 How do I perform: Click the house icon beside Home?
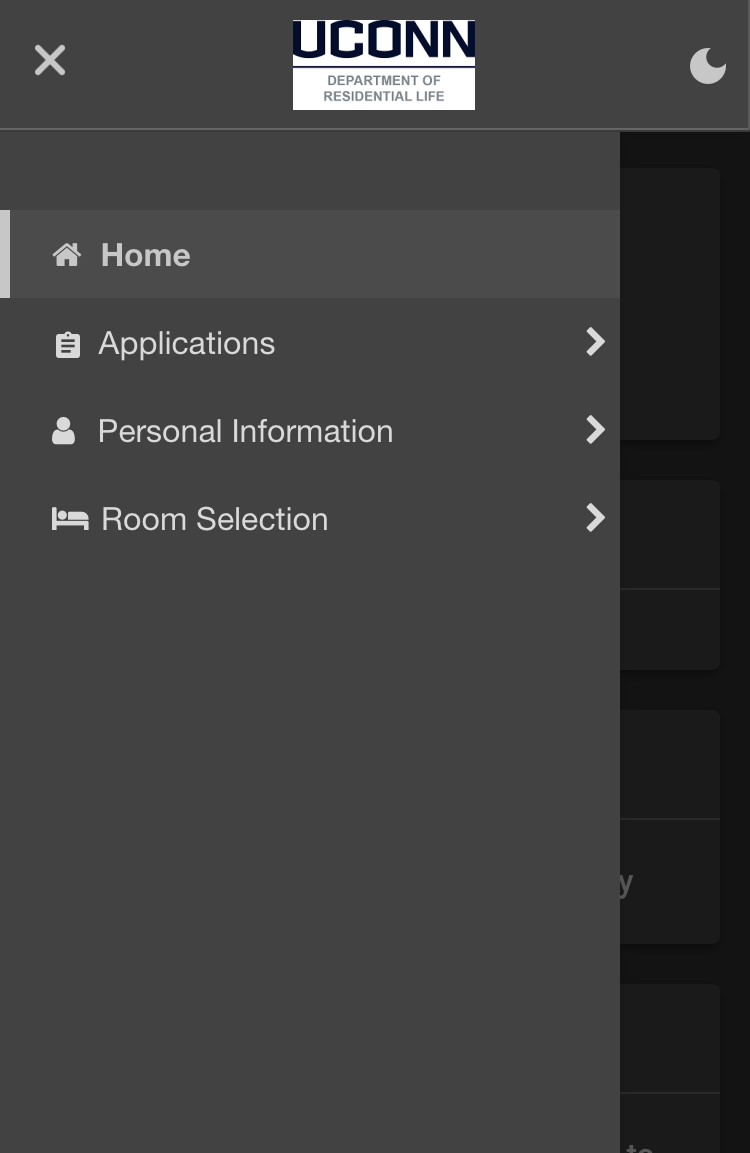(x=67, y=255)
